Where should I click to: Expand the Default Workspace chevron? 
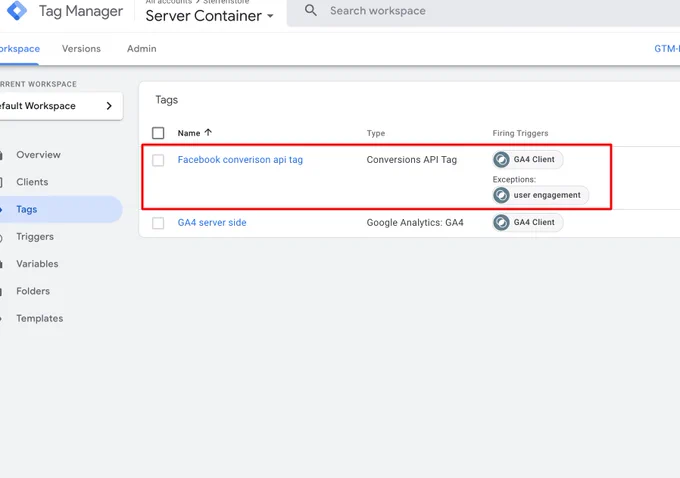(109, 106)
